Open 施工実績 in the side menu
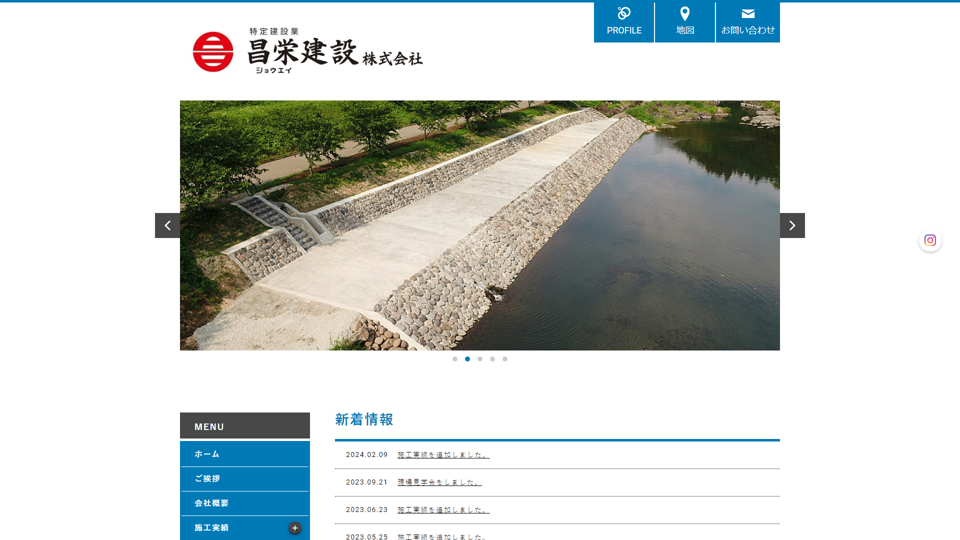The image size is (960, 540). tap(212, 528)
